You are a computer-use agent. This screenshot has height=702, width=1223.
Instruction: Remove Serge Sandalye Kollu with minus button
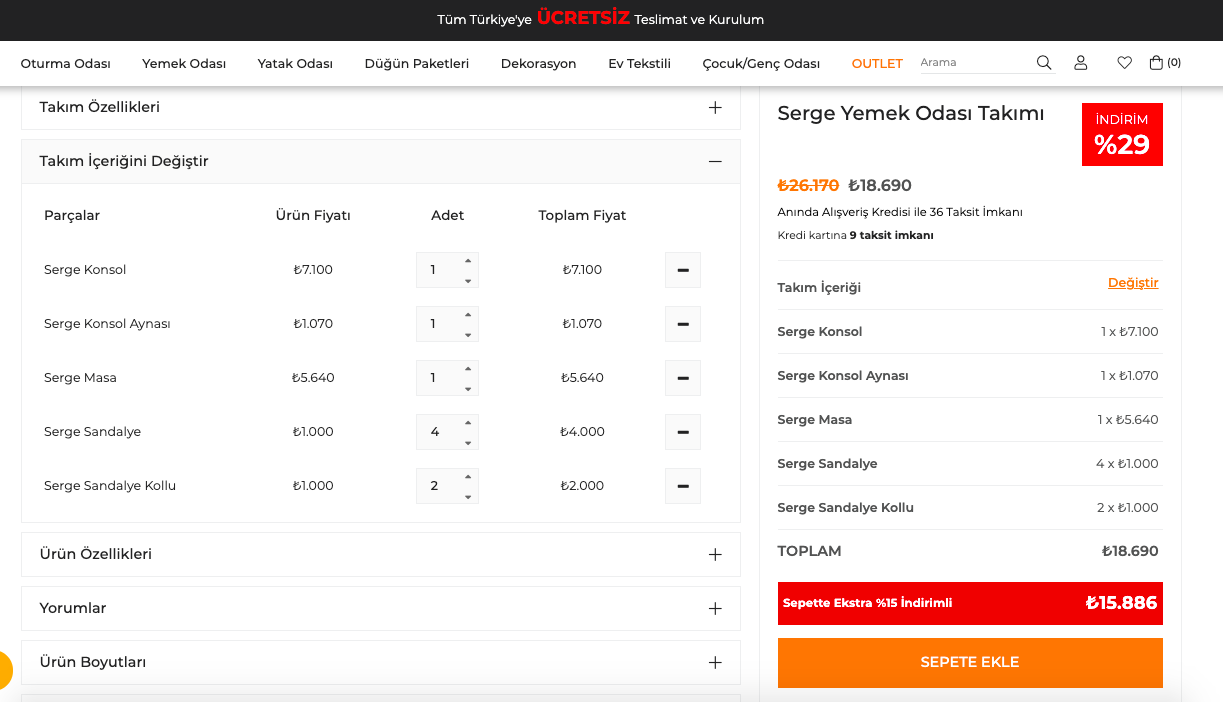(683, 486)
